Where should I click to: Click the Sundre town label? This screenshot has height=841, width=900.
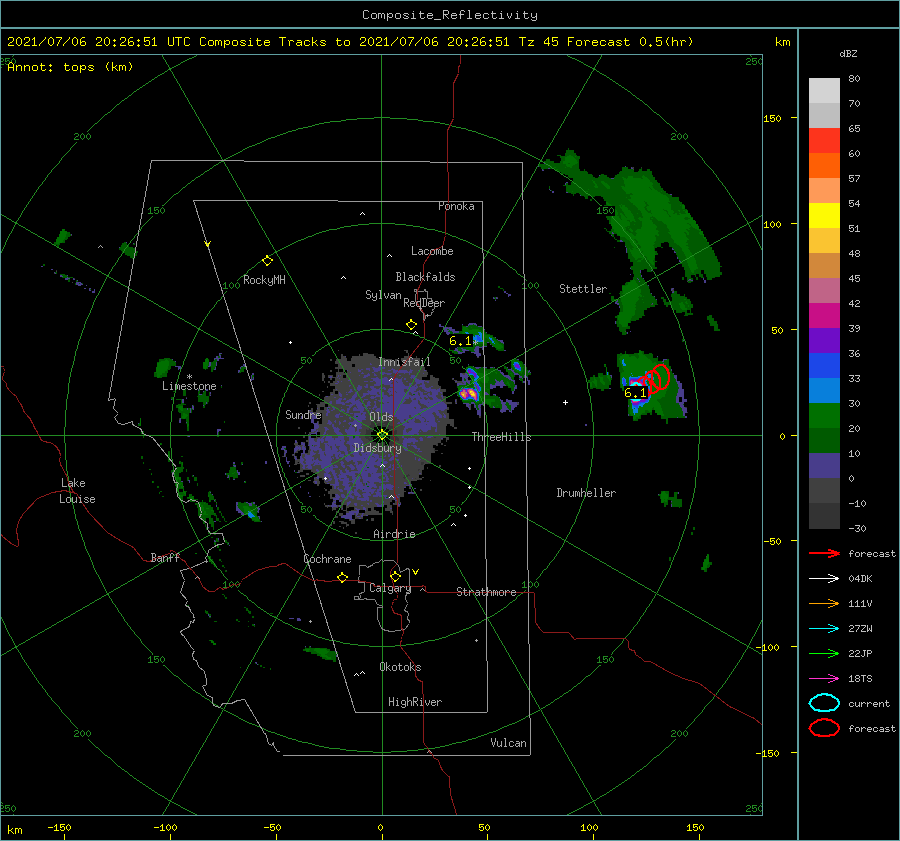pos(303,414)
